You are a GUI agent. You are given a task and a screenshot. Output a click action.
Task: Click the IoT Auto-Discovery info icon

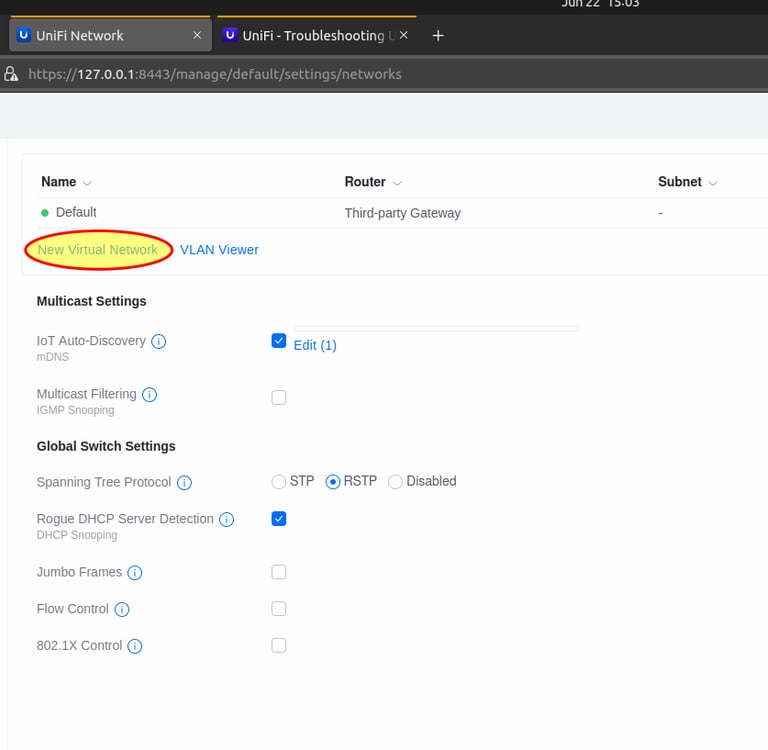(x=158, y=341)
